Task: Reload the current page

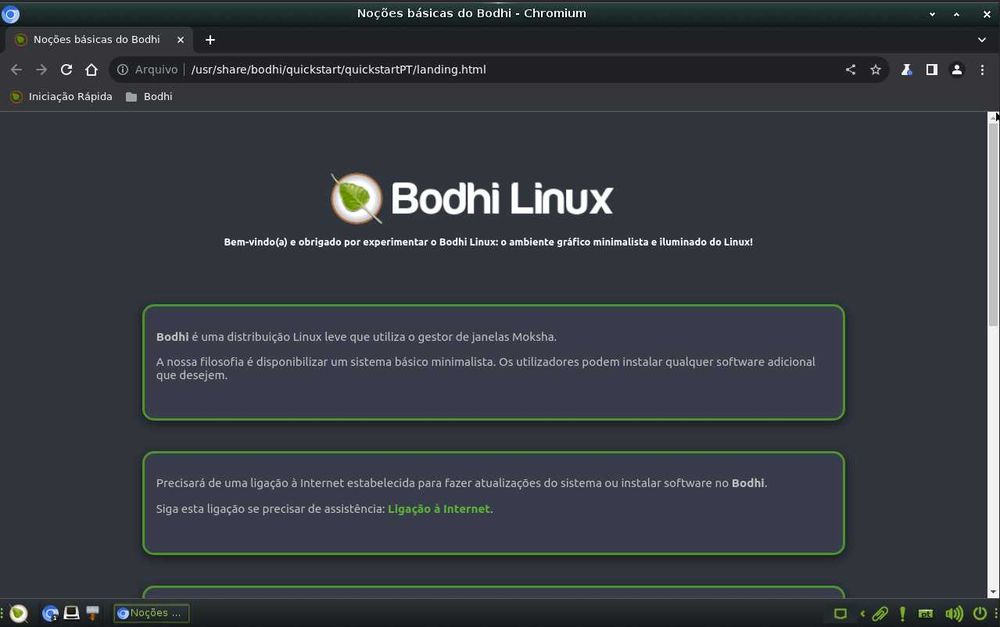Action: [x=66, y=70]
